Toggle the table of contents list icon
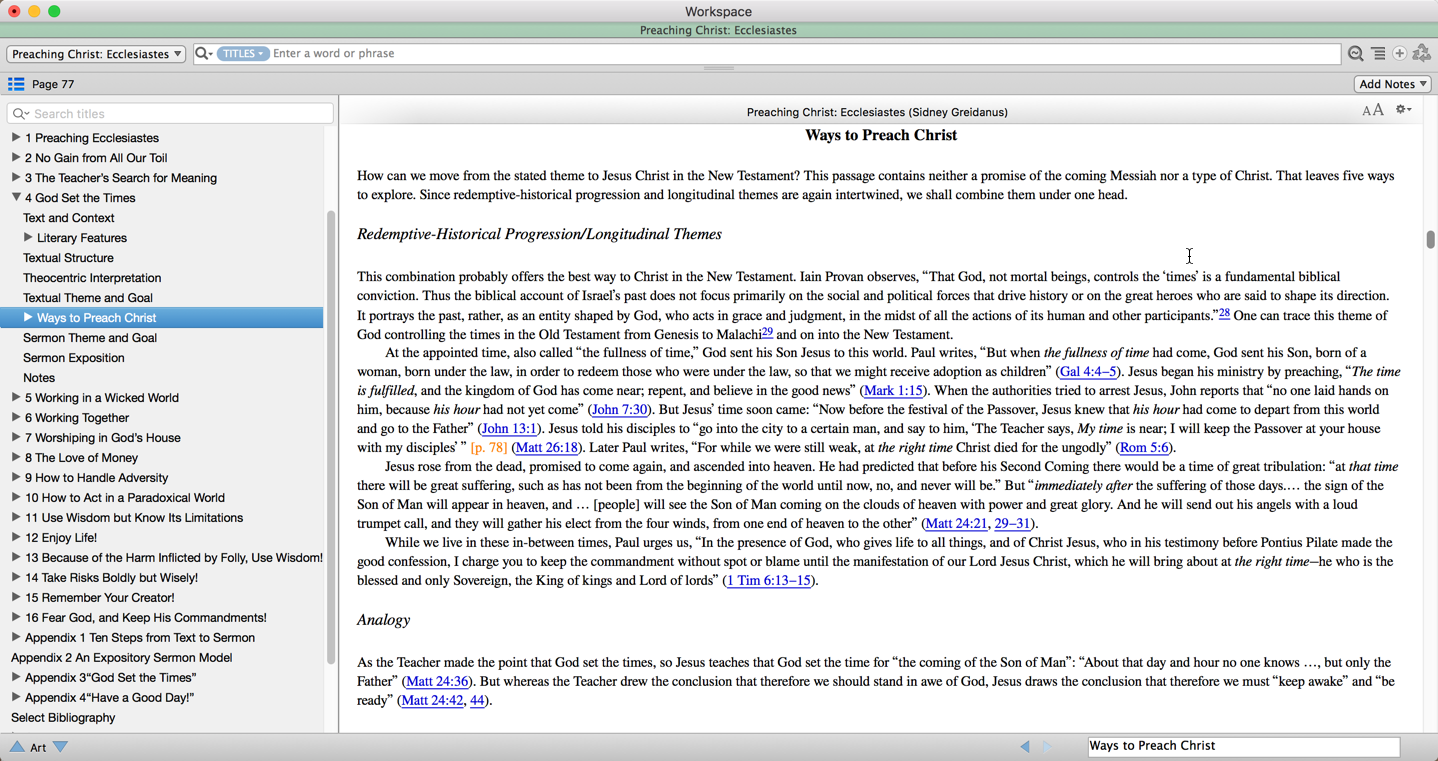This screenshot has height=761, width=1438. 16,84
